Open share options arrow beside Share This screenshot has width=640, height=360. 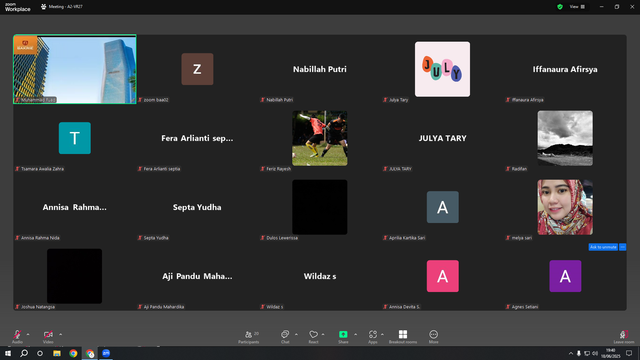356,334
